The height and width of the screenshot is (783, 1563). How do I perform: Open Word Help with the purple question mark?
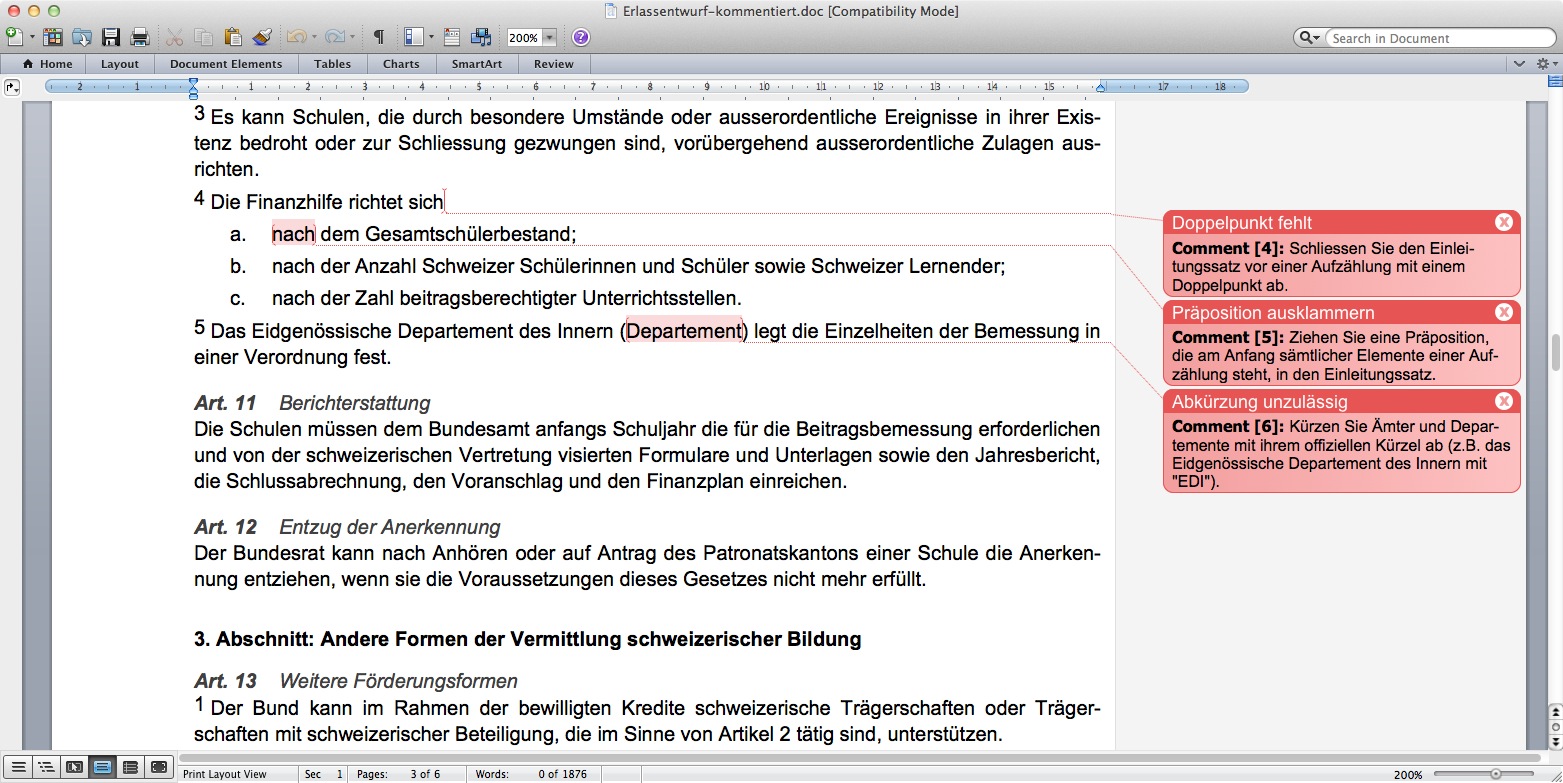coord(581,38)
